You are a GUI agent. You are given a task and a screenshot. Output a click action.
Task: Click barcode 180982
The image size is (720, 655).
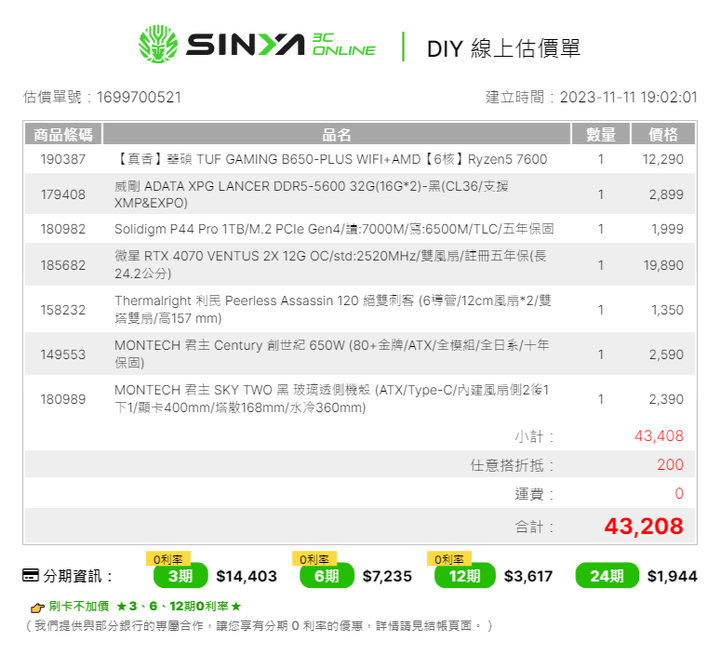pyautogui.click(x=63, y=229)
